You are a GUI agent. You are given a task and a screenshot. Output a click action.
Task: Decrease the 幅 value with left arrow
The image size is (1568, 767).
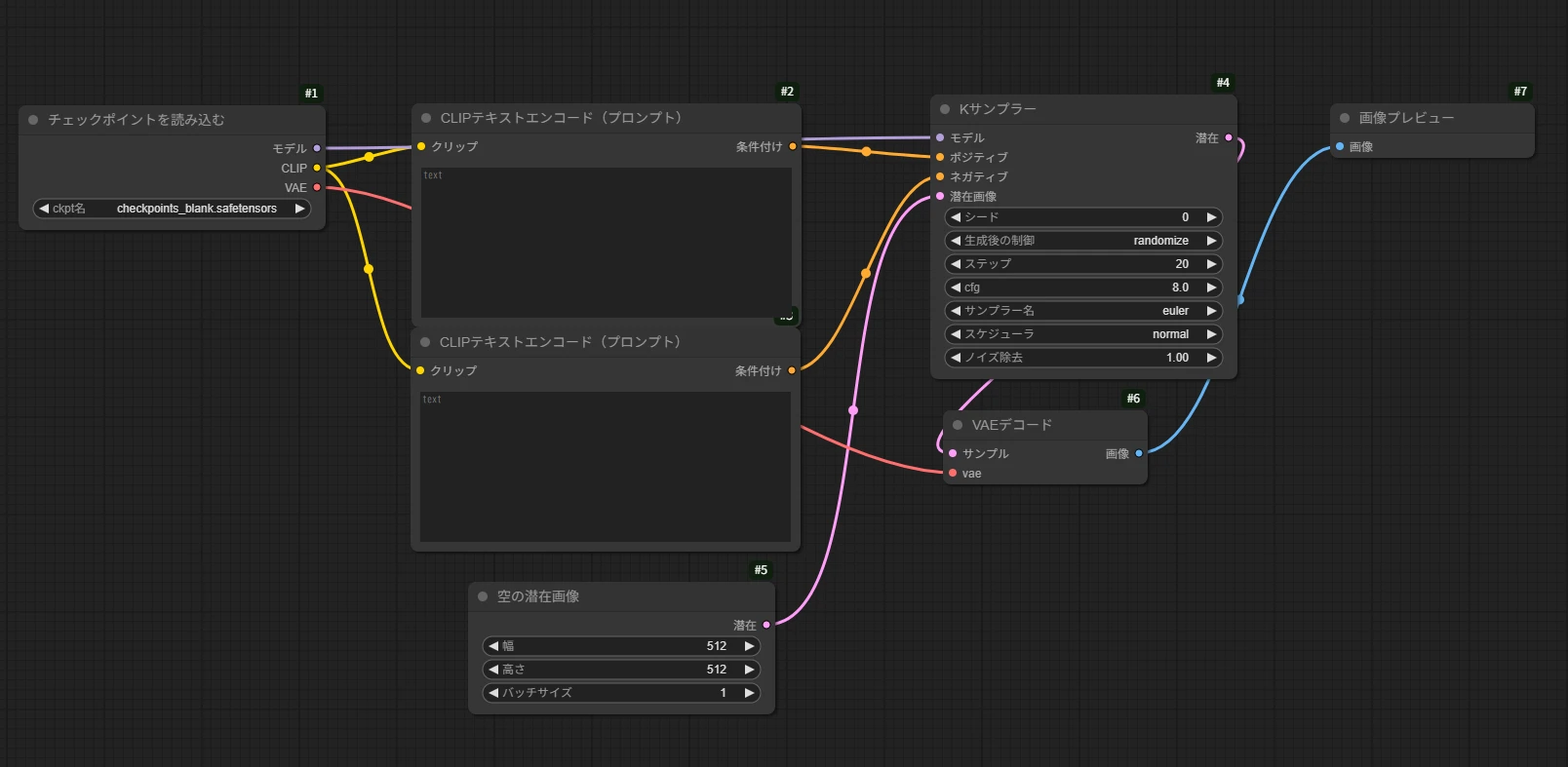pyautogui.click(x=493, y=646)
